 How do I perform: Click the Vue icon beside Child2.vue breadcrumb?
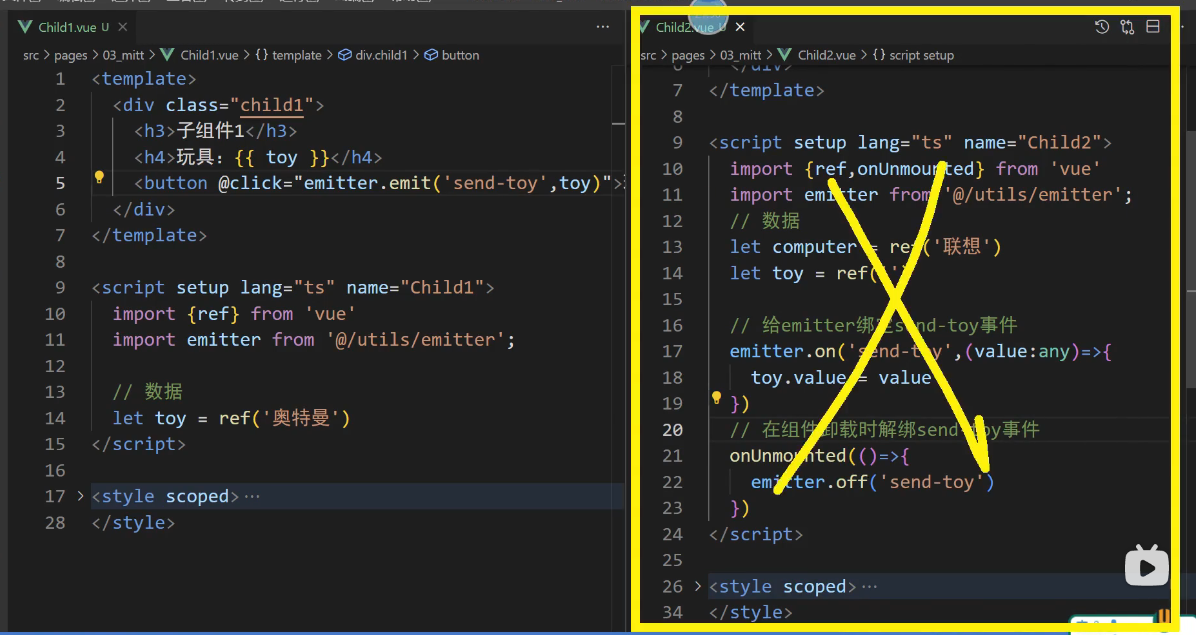[x=784, y=55]
